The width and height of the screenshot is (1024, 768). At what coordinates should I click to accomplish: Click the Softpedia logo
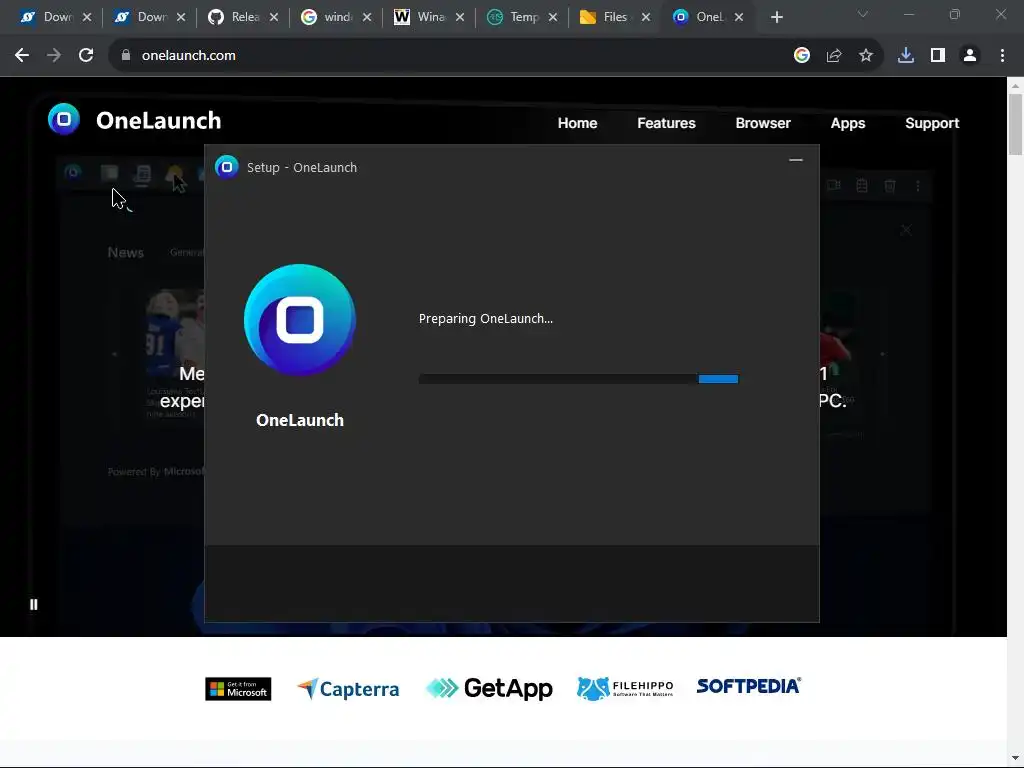748,686
